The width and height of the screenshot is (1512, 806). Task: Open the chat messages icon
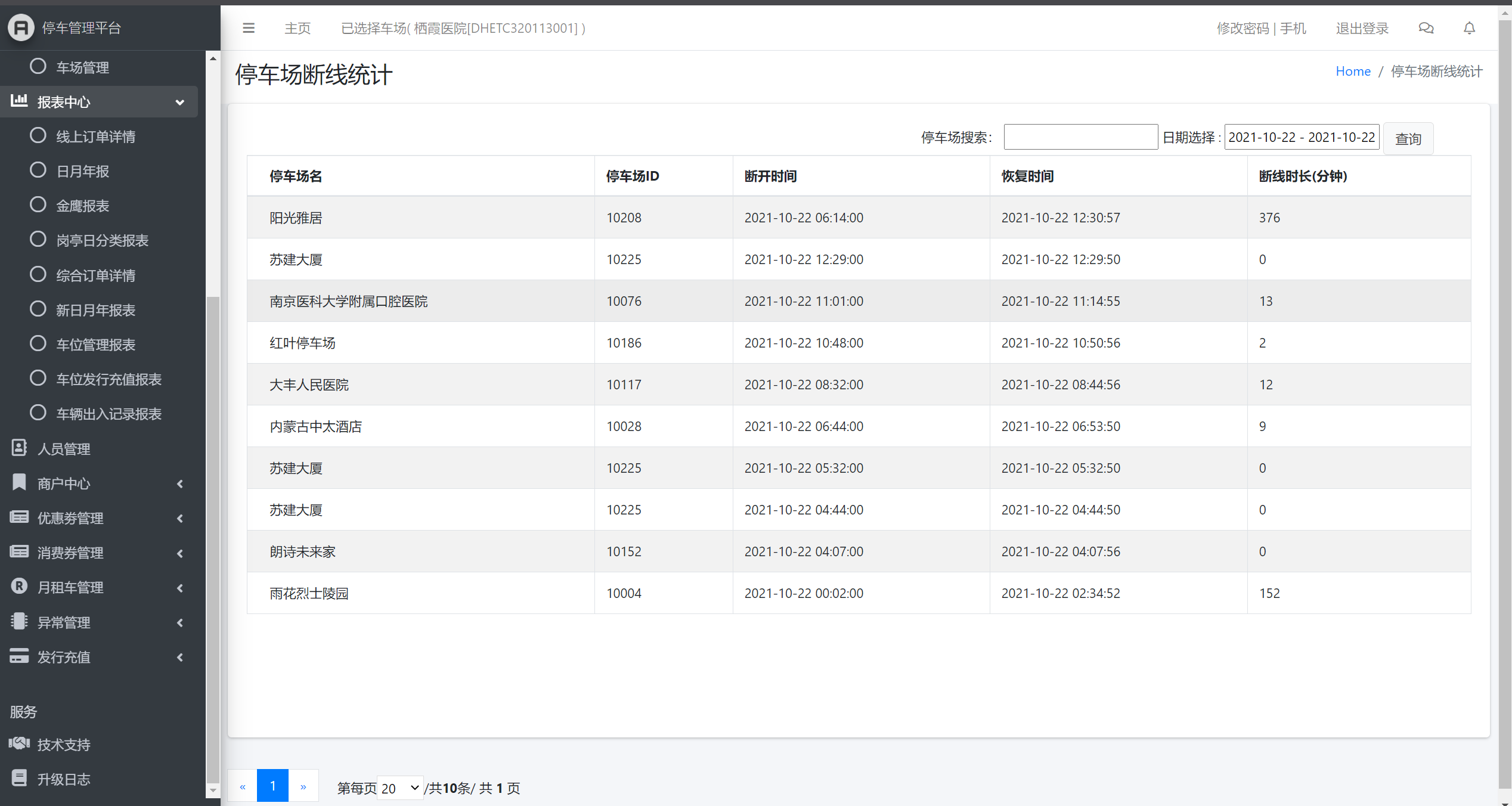[x=1426, y=28]
